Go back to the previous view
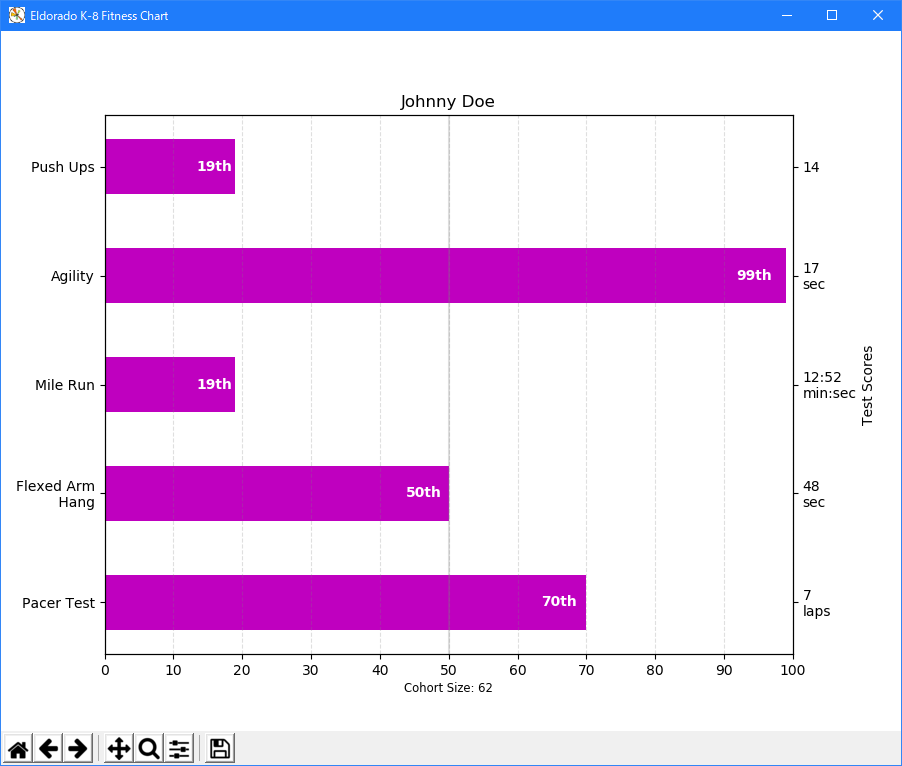 click(47, 748)
